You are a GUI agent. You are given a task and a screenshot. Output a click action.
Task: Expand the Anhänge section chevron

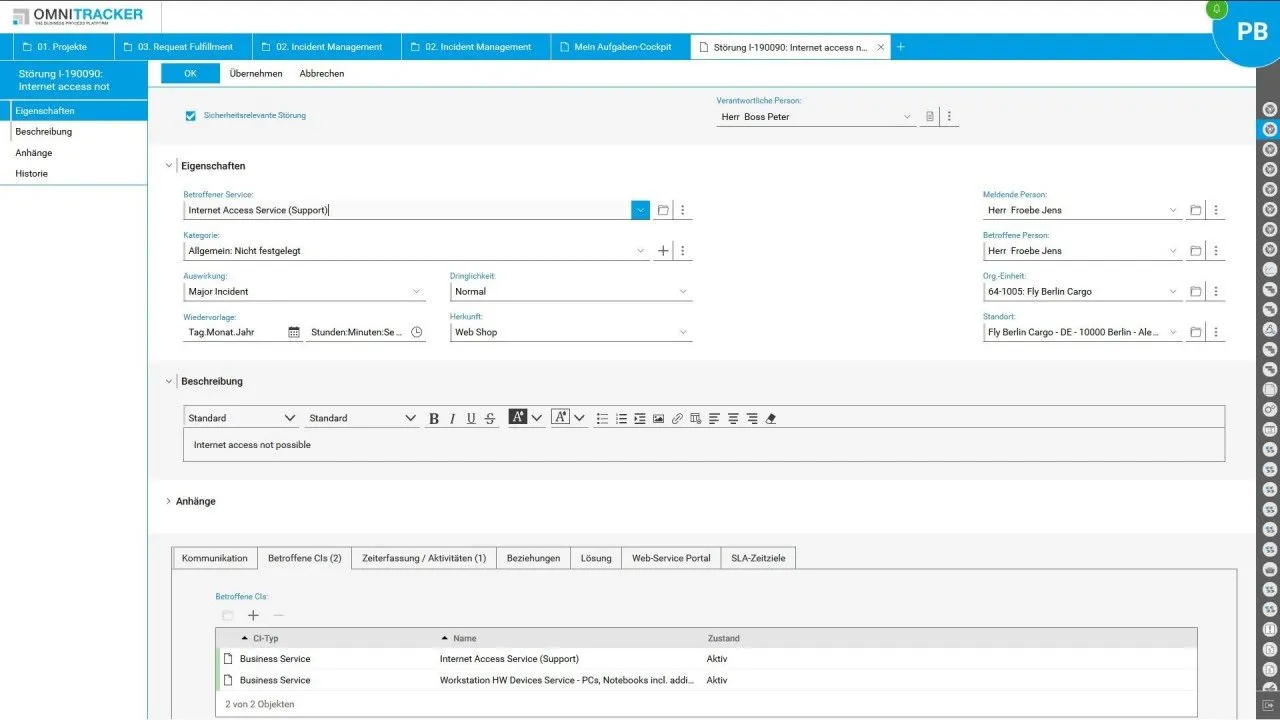click(169, 501)
